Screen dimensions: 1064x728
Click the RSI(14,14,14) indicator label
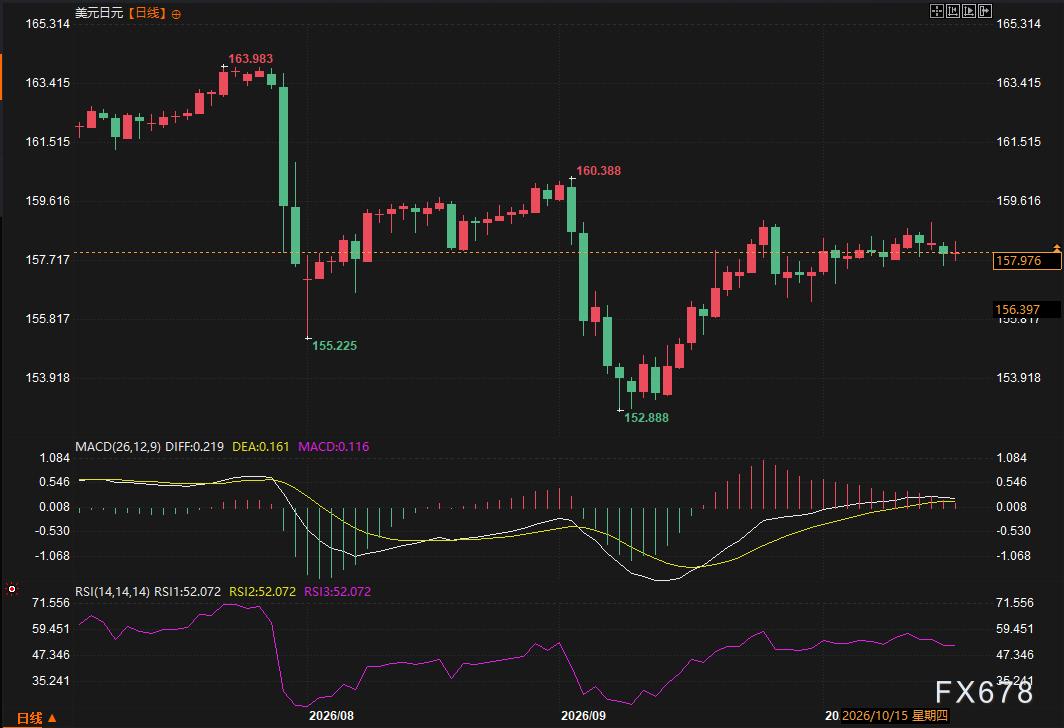[x=113, y=592]
